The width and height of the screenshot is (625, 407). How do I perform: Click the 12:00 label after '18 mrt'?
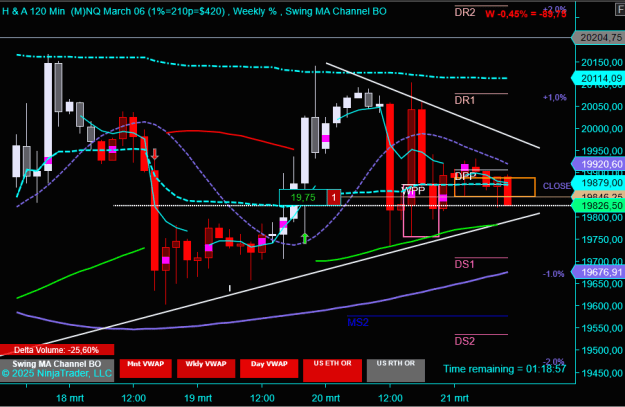[134, 398]
